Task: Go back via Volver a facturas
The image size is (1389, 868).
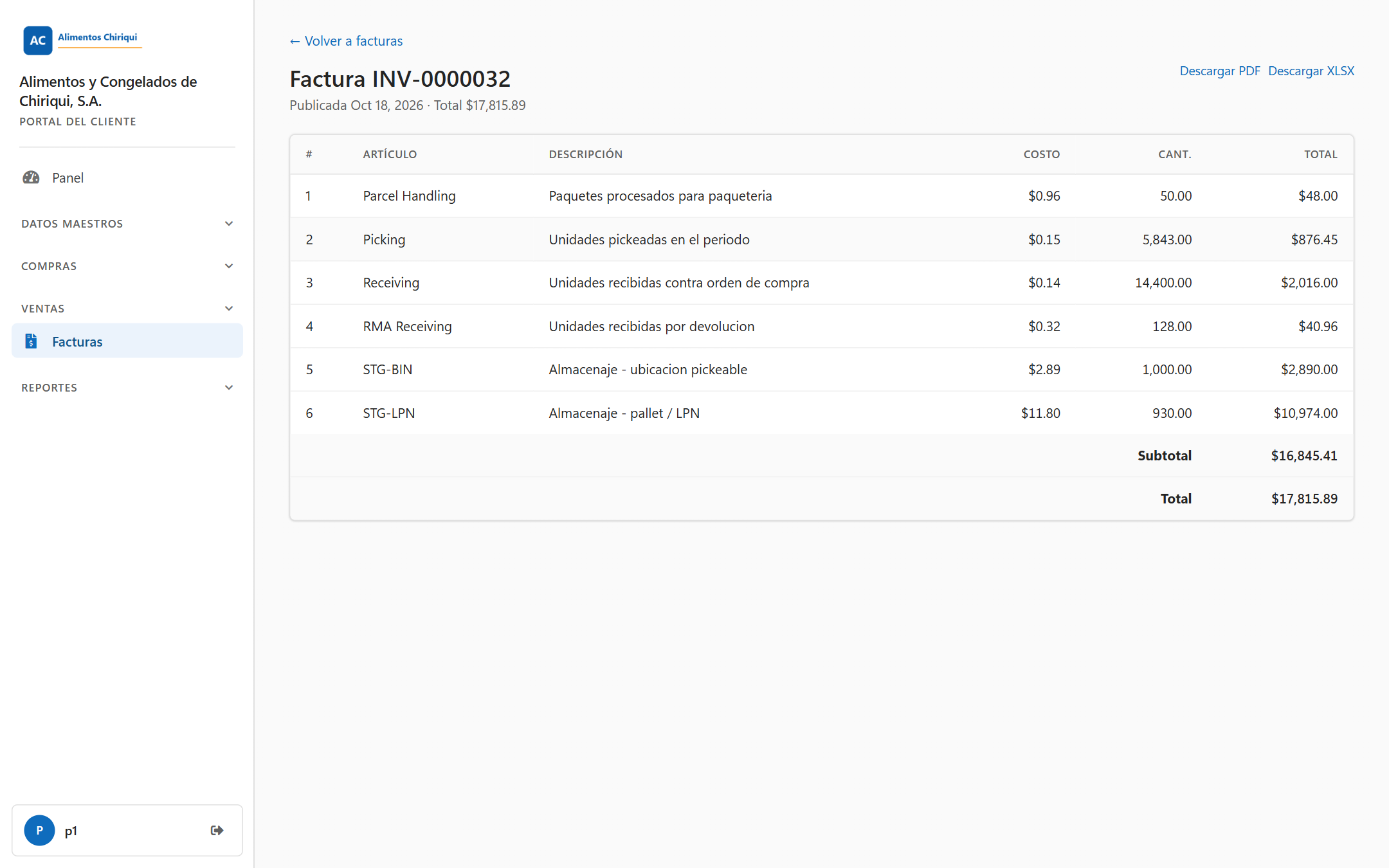Action: pos(346,41)
